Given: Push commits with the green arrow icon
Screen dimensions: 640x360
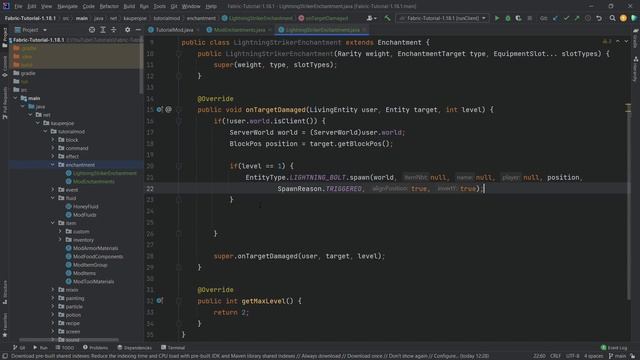Looking at the screenshot, I should point(577,18).
